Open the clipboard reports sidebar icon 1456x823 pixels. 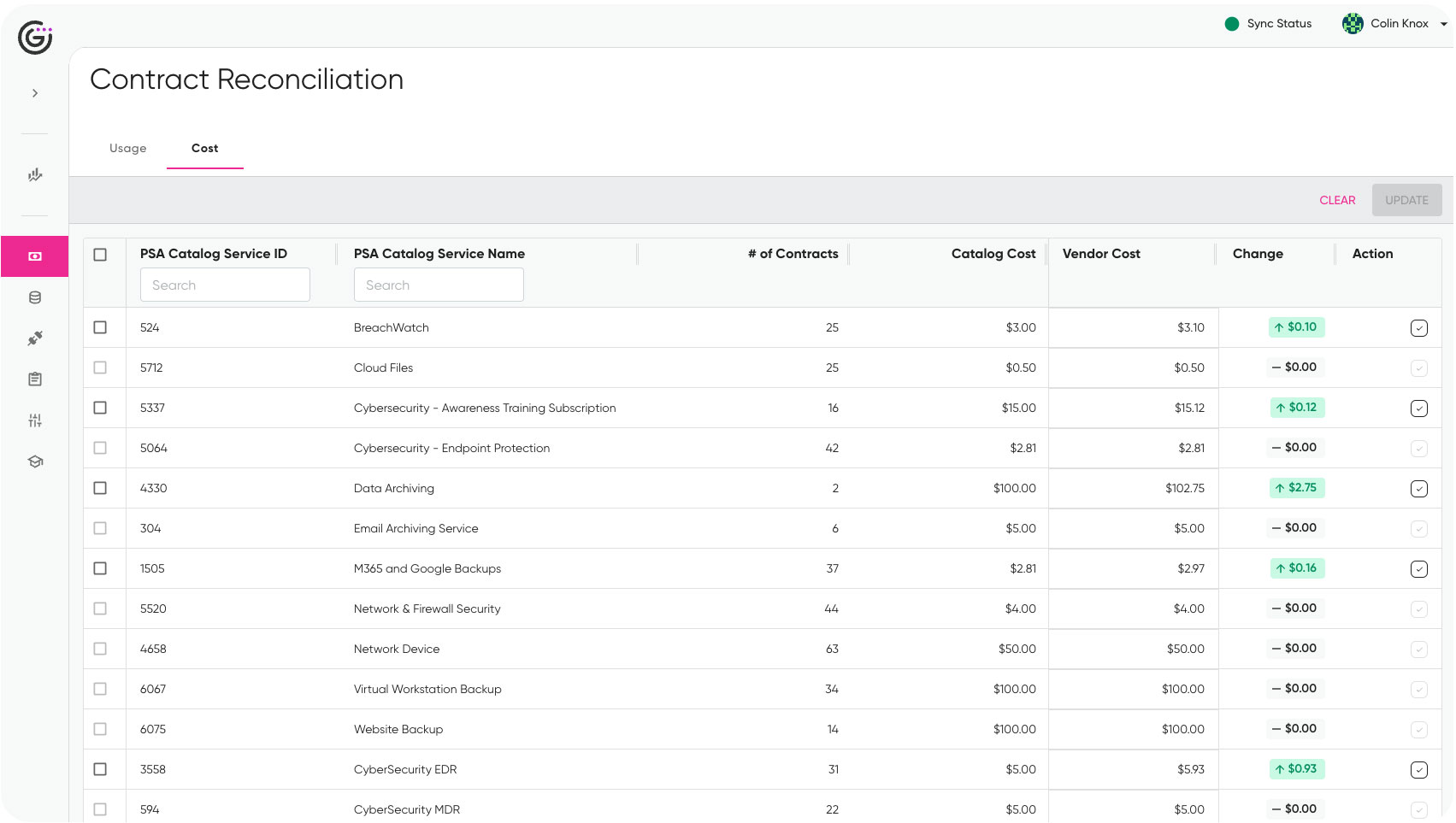tap(35, 379)
